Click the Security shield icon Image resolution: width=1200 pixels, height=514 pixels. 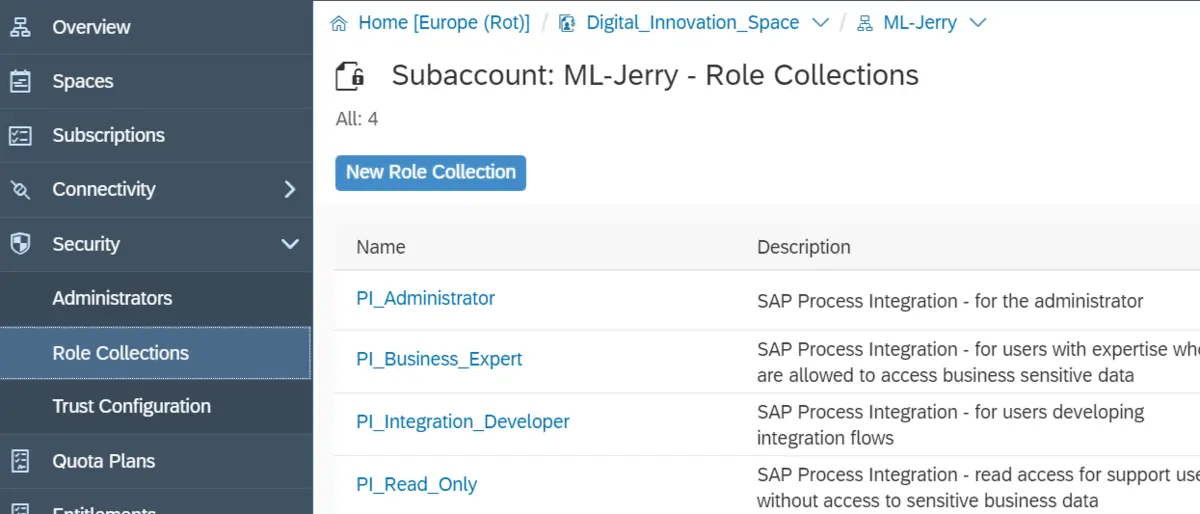[20, 244]
